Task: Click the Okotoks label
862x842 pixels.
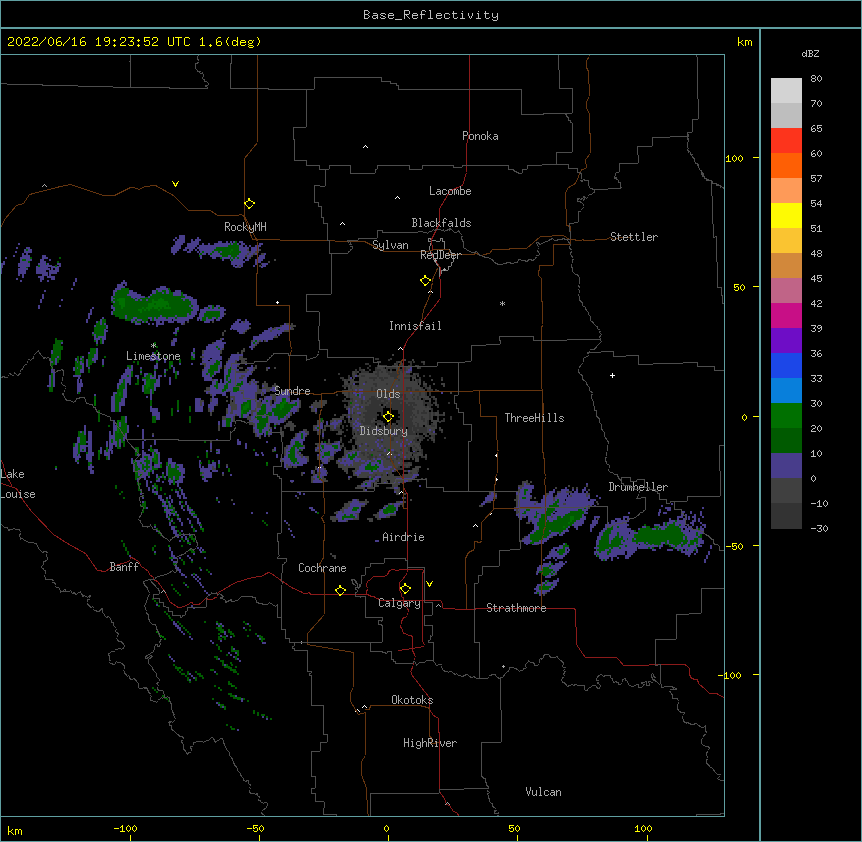Action: (x=412, y=700)
